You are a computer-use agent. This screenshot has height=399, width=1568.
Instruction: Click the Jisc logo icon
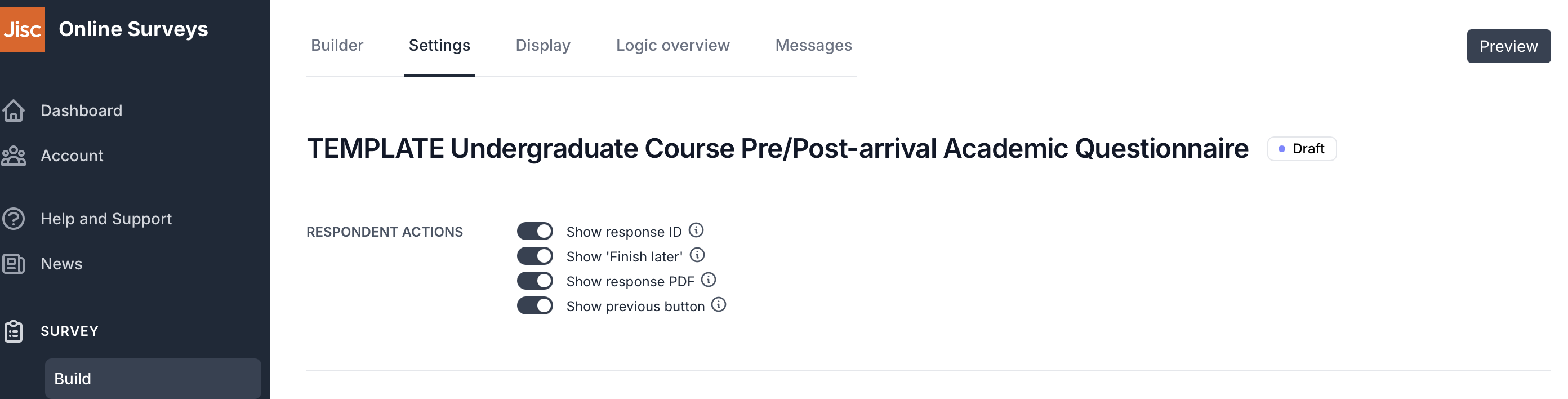[23, 29]
